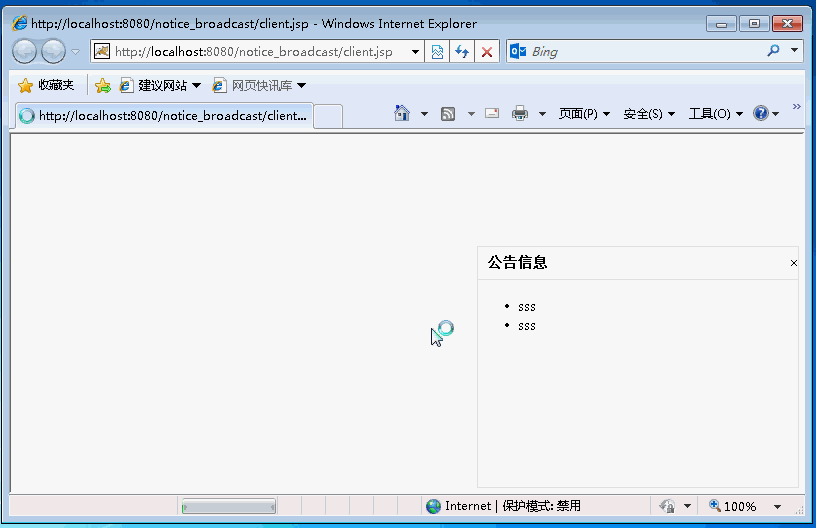Click the status bar privacy lock icon
The height and width of the screenshot is (528, 816).
(668, 506)
